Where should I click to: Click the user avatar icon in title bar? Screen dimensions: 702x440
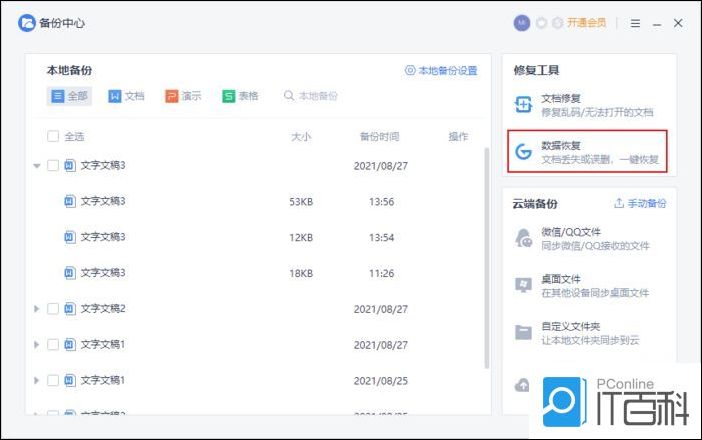click(521, 22)
